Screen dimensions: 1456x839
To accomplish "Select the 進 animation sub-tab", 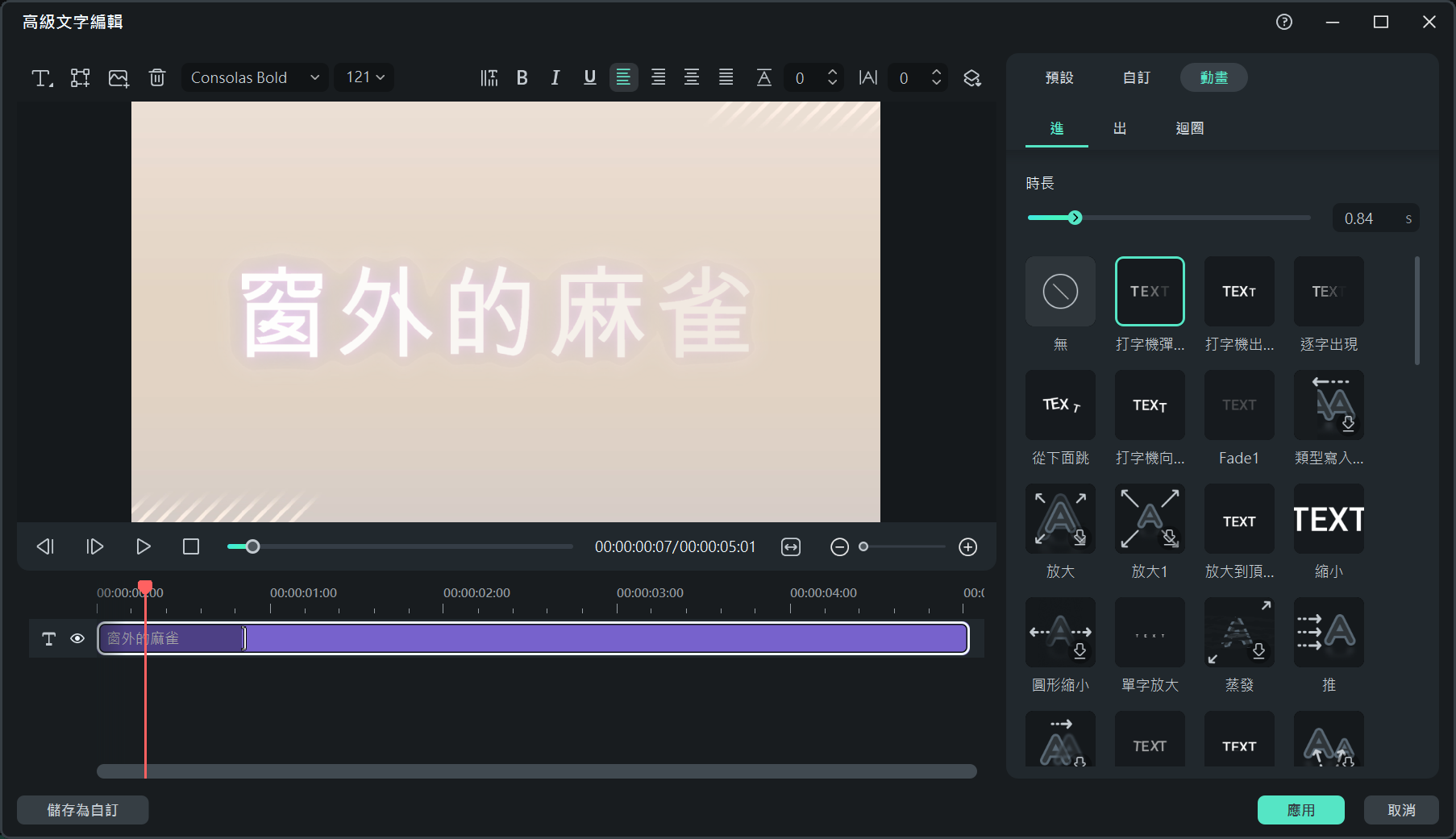I will [1057, 129].
